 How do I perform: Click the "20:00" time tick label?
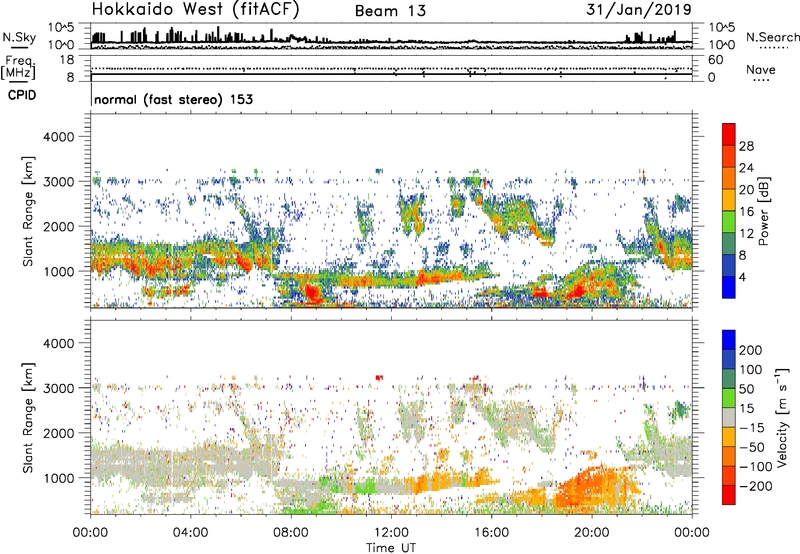[x=592, y=533]
